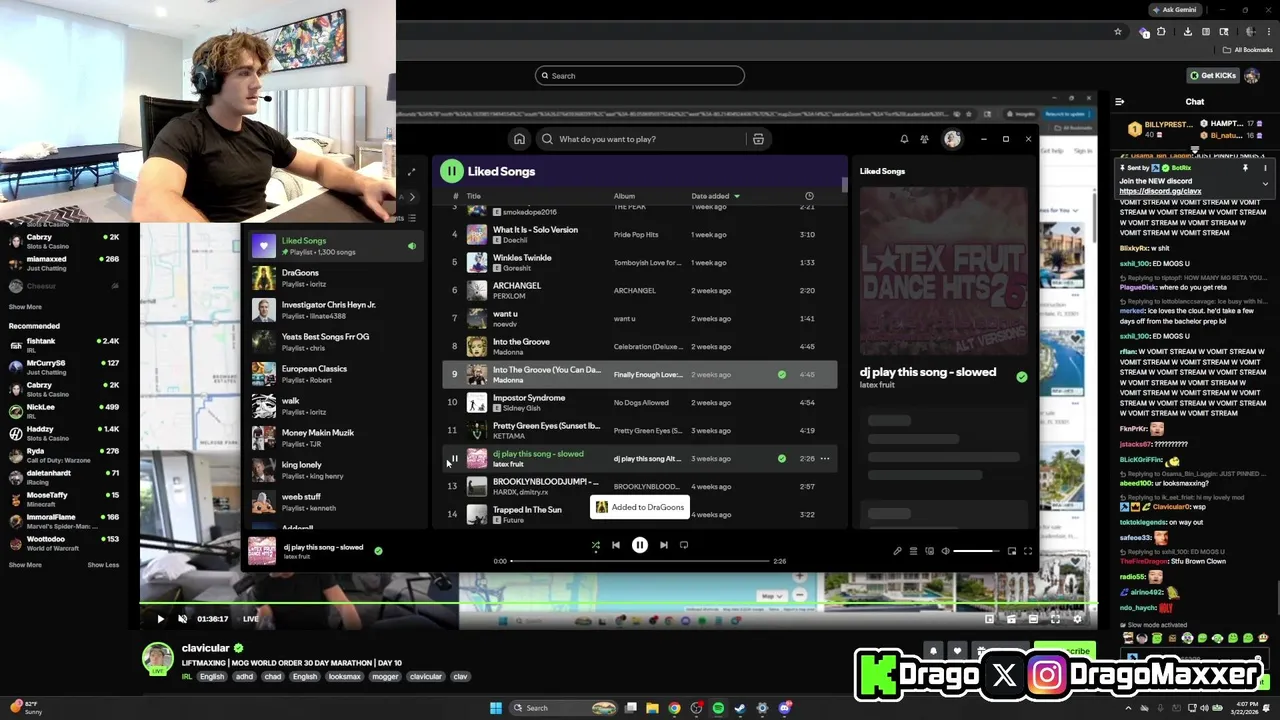Open the Spotify profile avatar

click(x=952, y=139)
